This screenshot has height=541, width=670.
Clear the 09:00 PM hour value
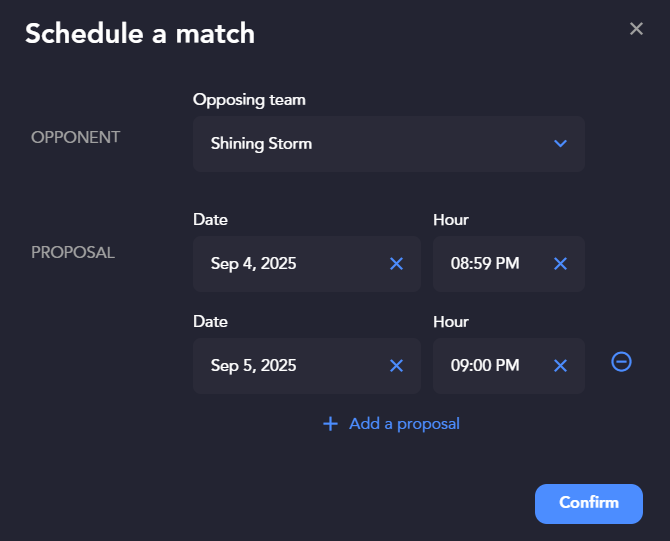click(x=560, y=366)
